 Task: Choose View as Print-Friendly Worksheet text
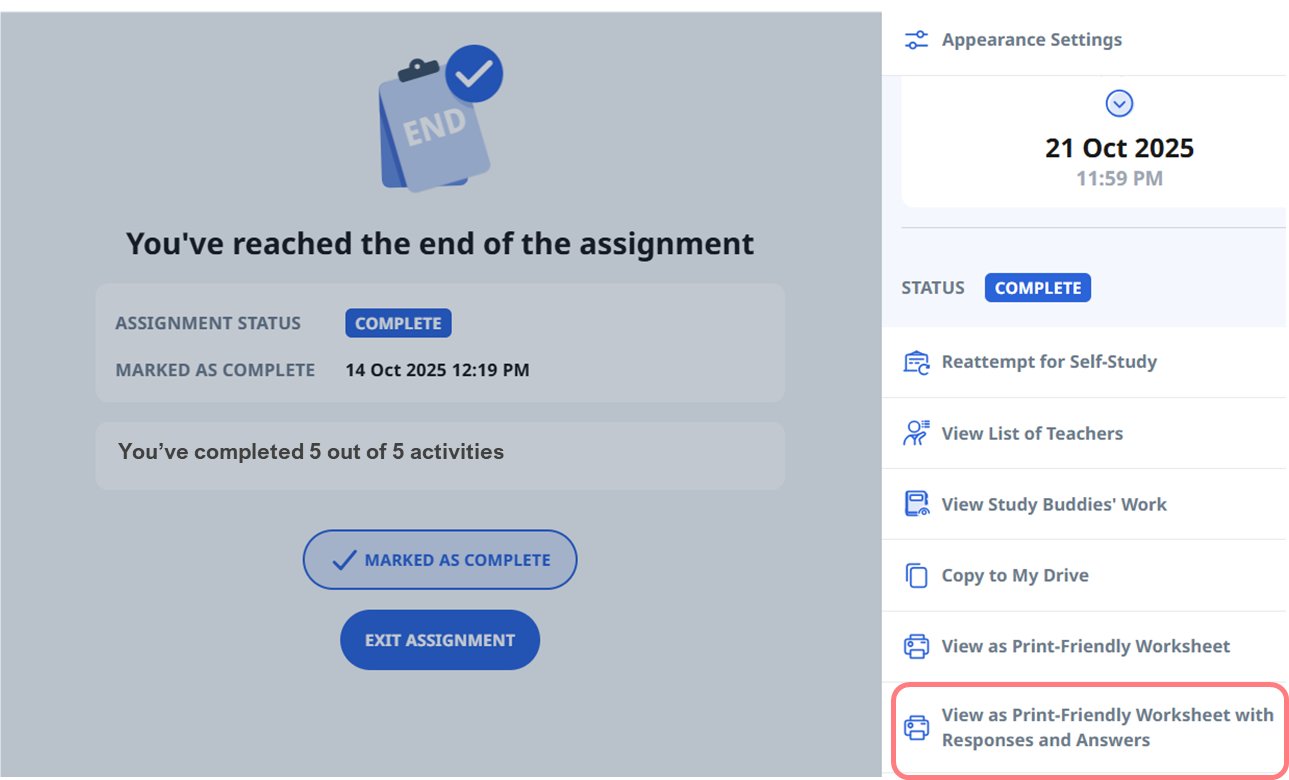click(1085, 646)
